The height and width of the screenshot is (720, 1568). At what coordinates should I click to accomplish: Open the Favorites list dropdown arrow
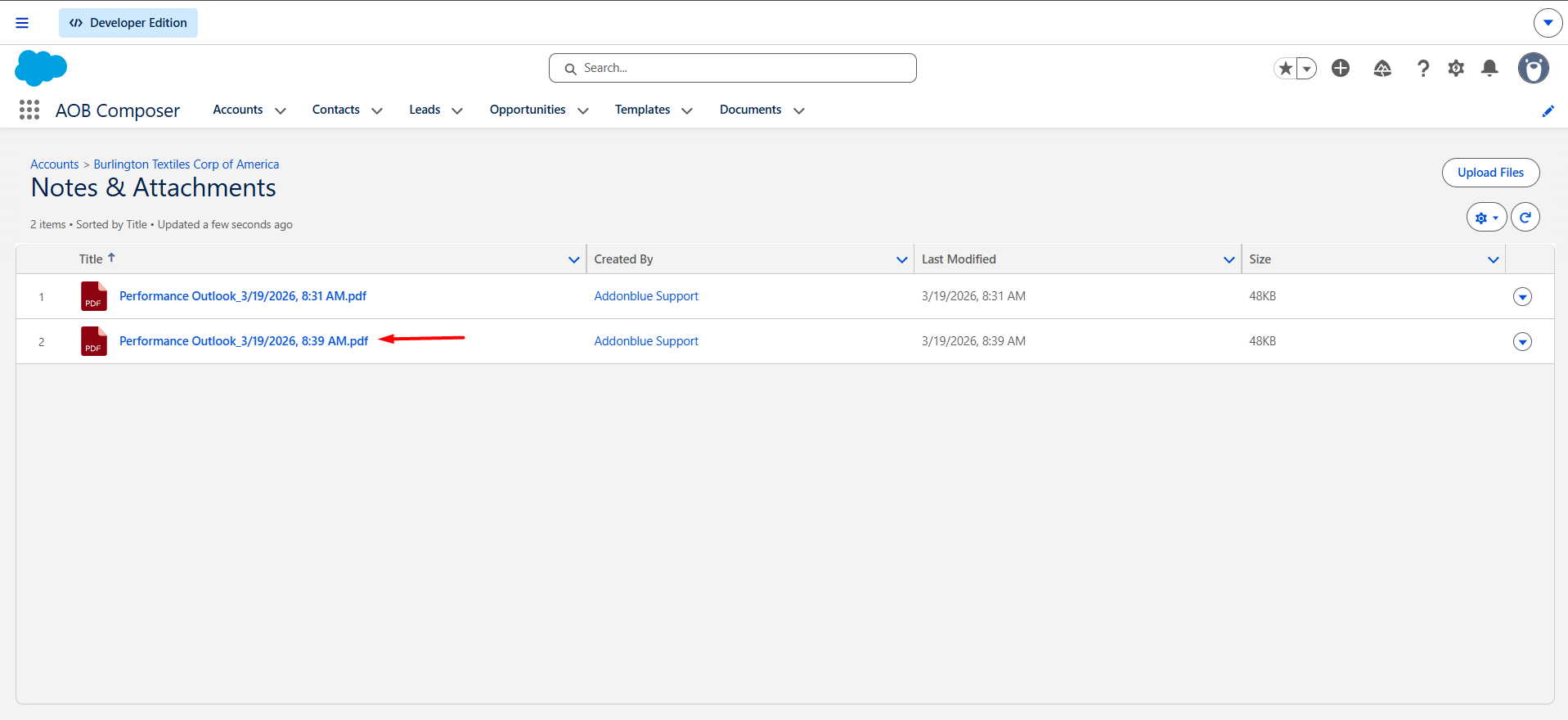pyautogui.click(x=1307, y=68)
